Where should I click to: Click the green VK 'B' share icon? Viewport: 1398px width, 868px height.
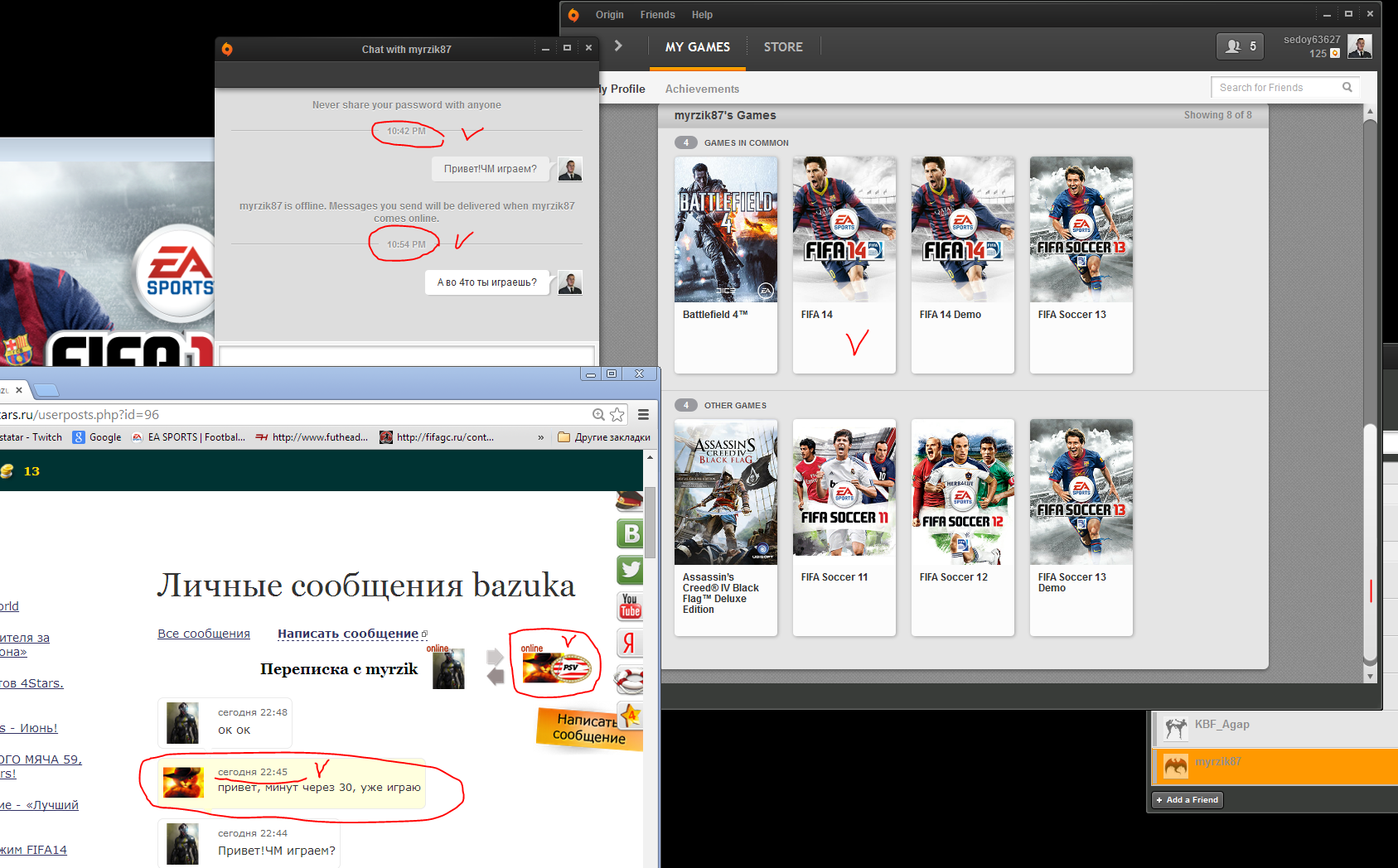(x=631, y=533)
